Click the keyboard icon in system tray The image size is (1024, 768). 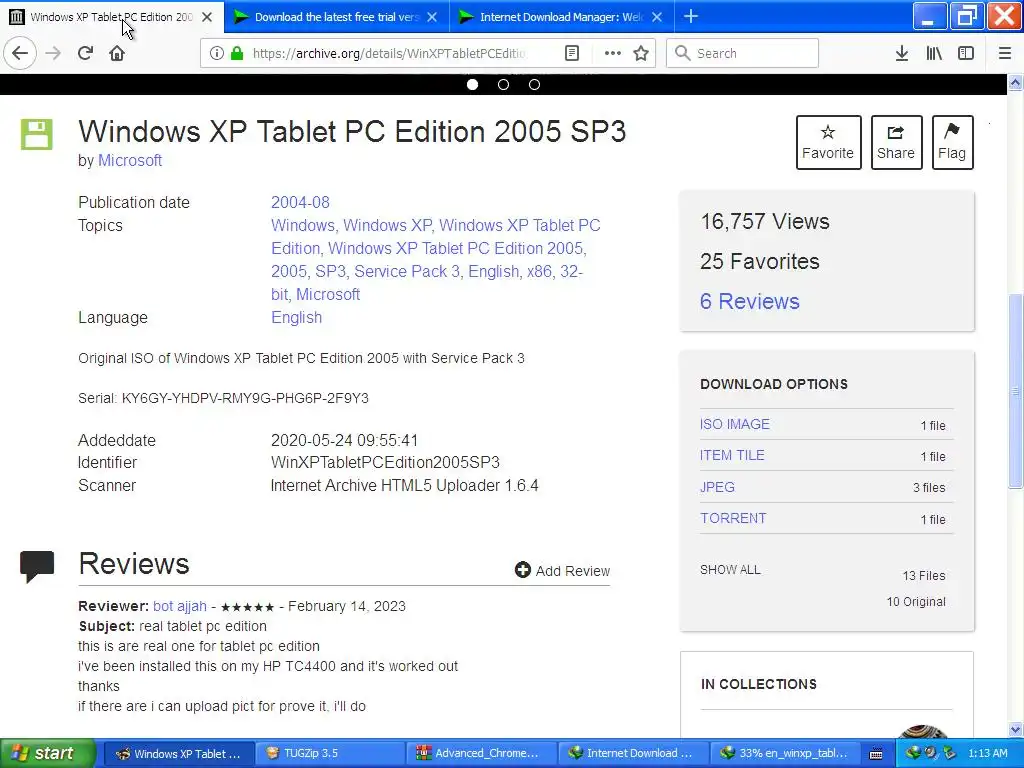[876, 754]
